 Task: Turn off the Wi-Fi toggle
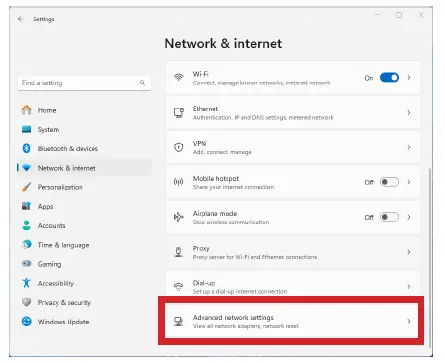point(389,78)
